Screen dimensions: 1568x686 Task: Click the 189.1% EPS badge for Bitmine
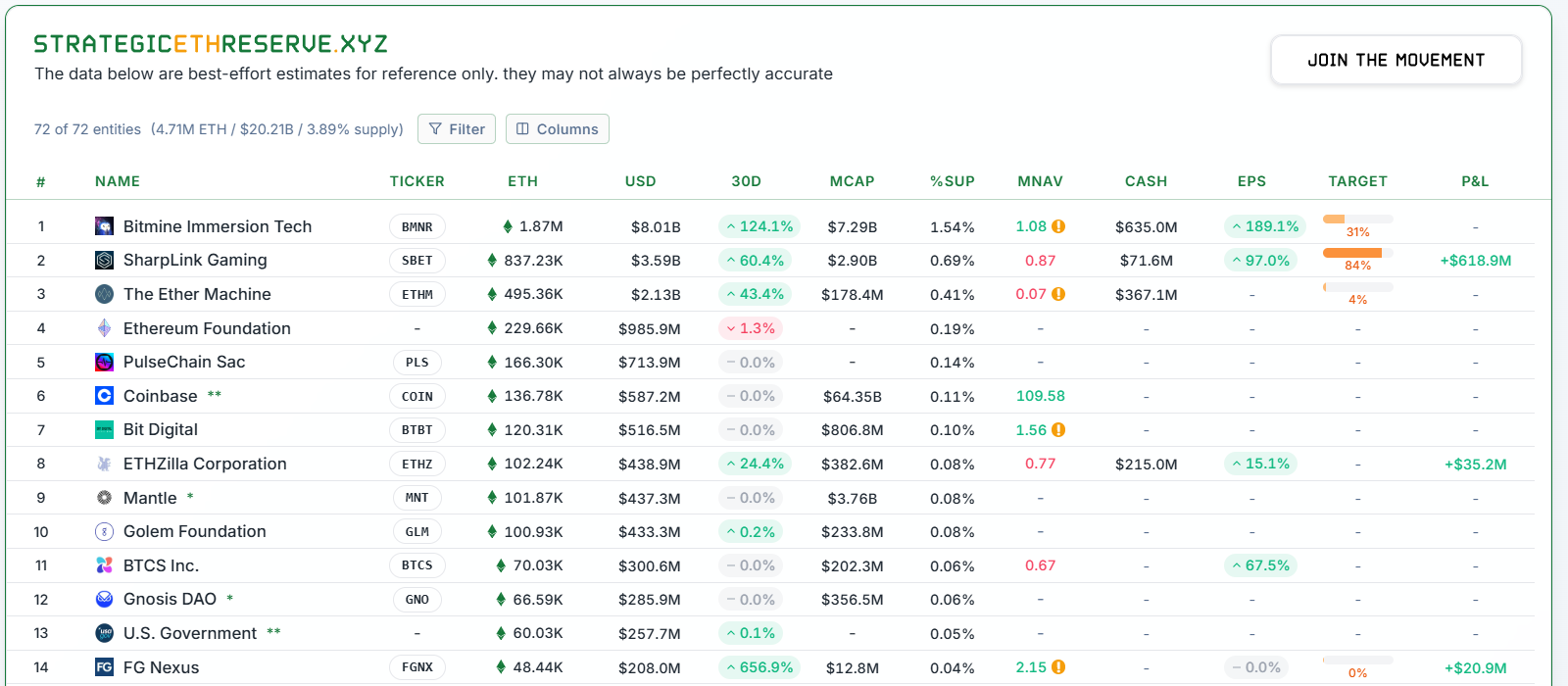(1265, 226)
